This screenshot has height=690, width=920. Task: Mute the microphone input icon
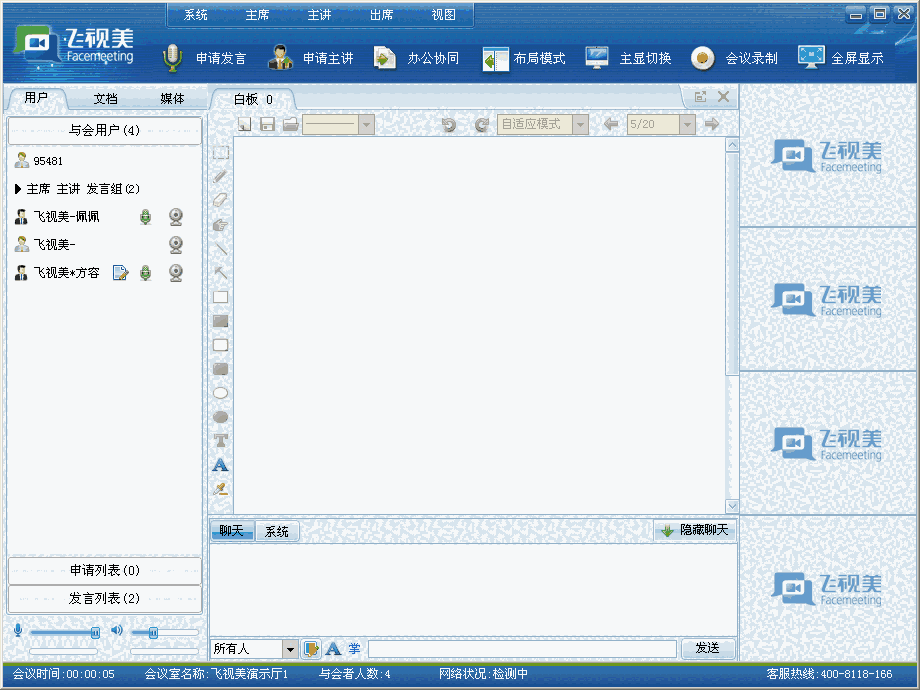pyautogui.click(x=18, y=631)
